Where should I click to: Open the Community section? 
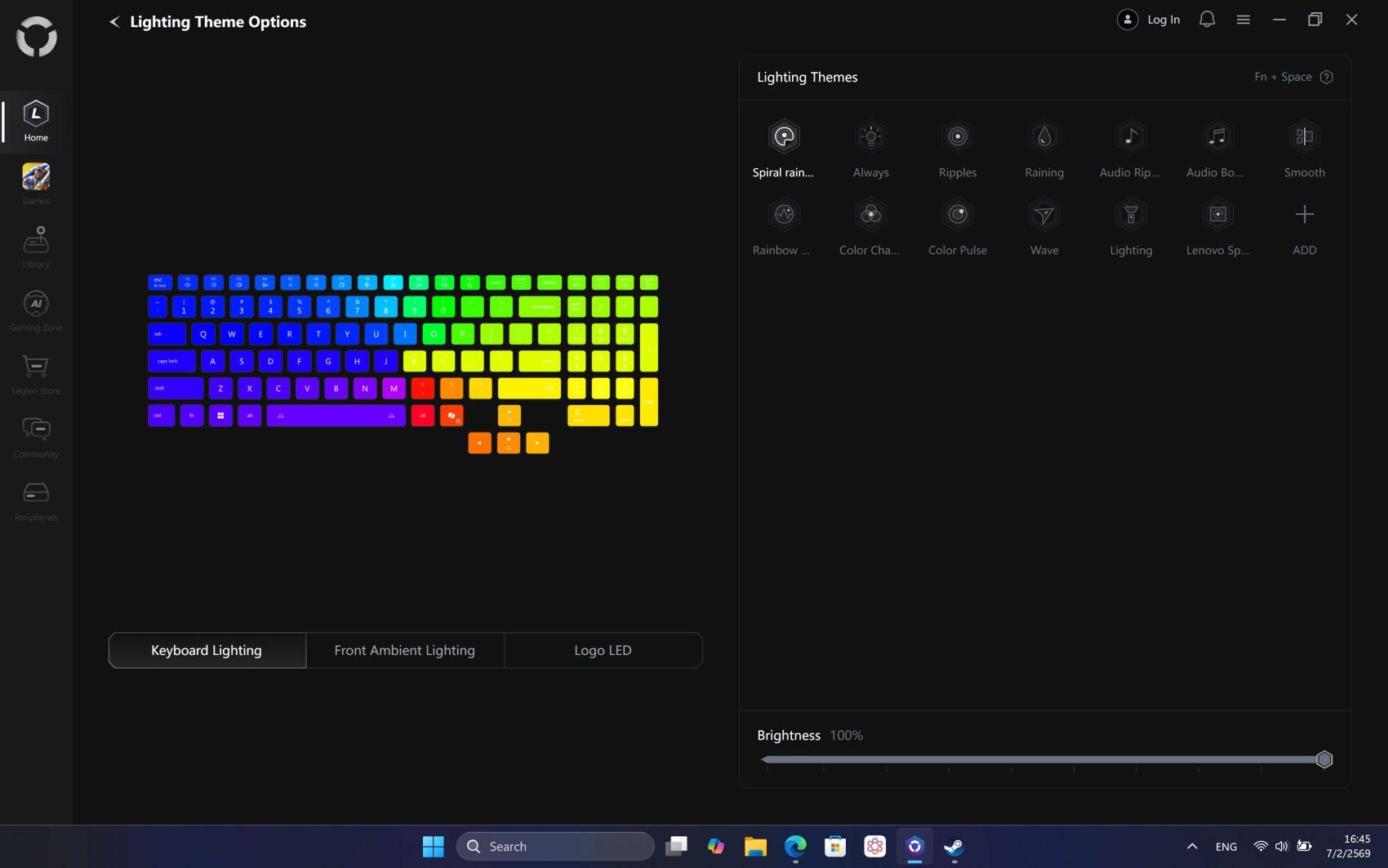pyautogui.click(x=36, y=438)
